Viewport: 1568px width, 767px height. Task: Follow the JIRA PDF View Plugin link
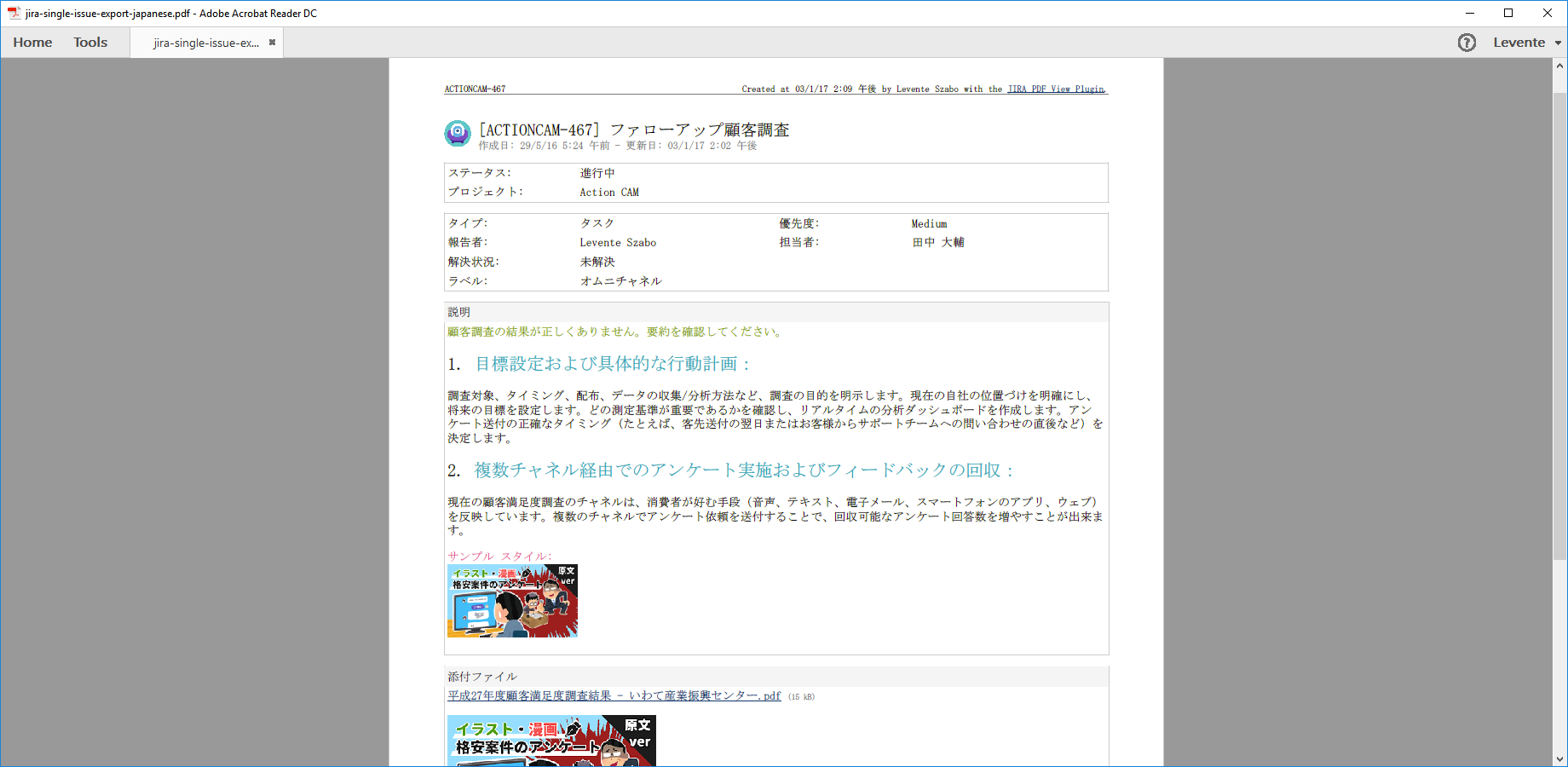tap(1057, 89)
